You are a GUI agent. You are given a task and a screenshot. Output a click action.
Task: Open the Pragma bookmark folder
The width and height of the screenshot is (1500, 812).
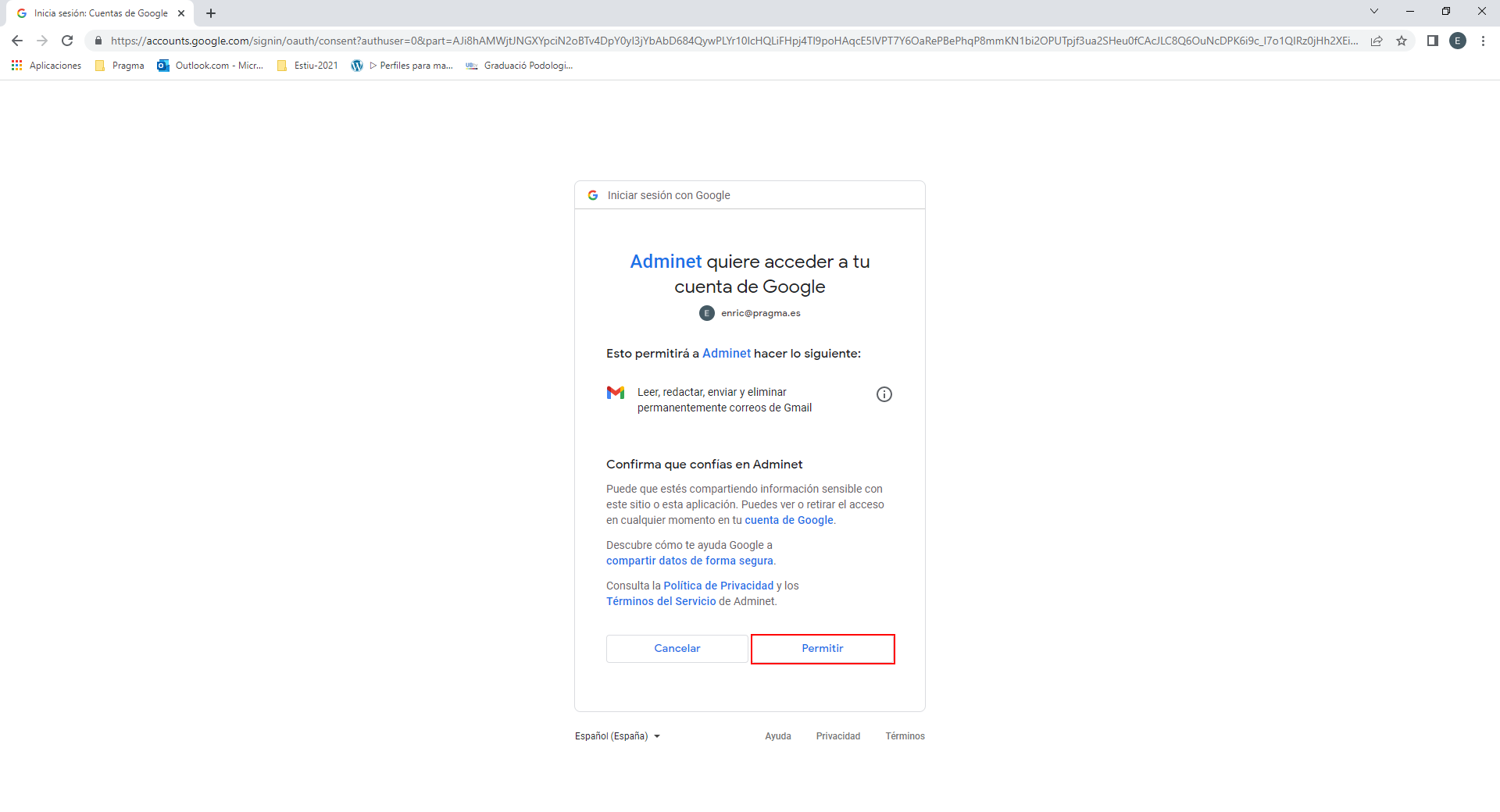(x=120, y=66)
